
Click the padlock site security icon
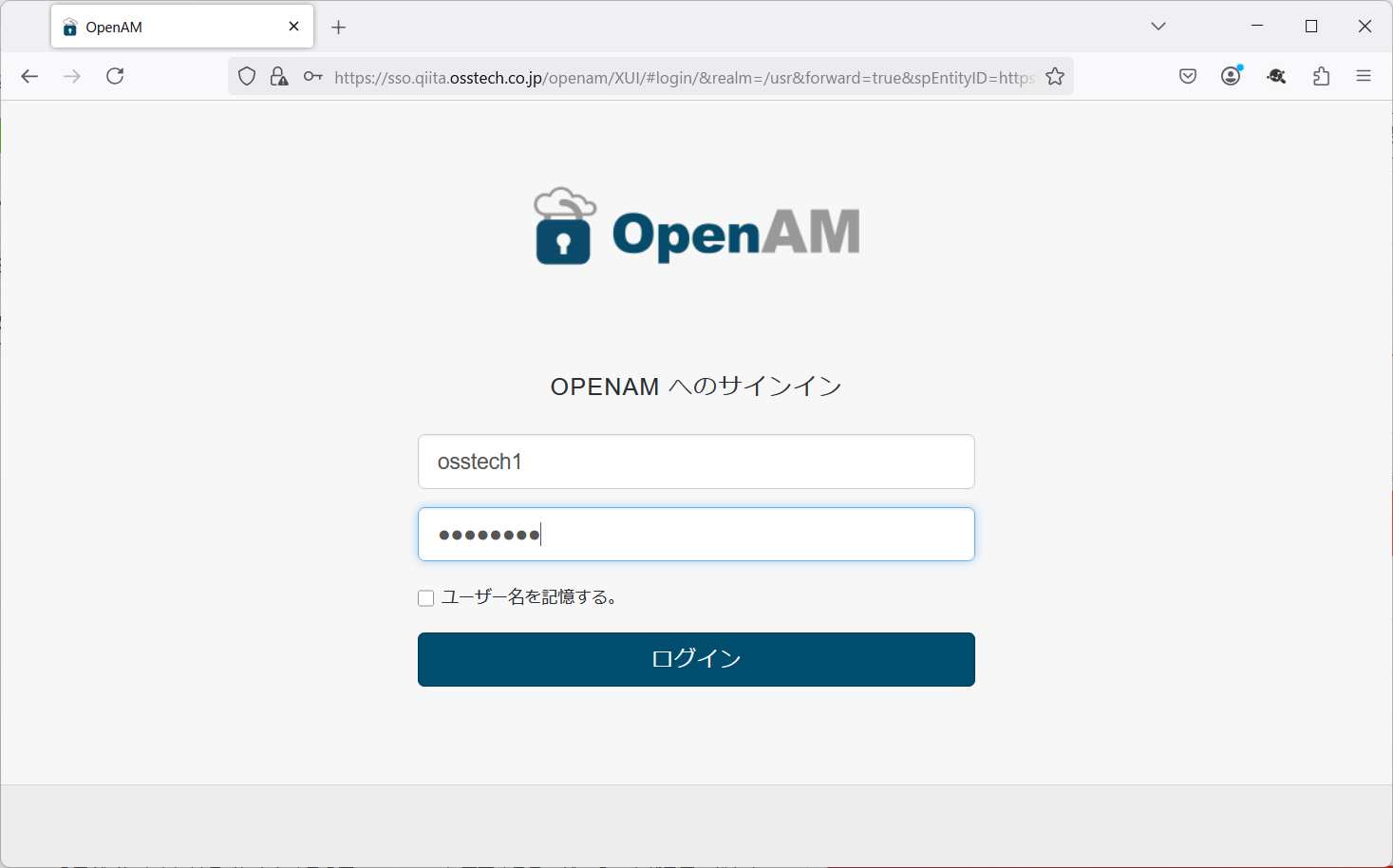(x=278, y=76)
